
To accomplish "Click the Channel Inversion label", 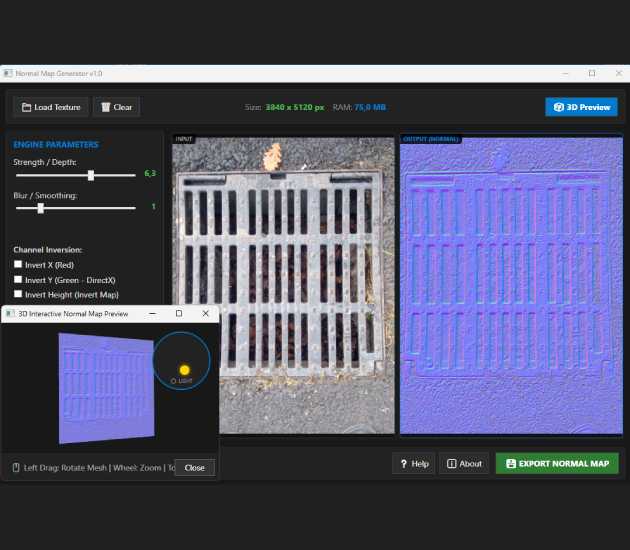I will click(48, 250).
